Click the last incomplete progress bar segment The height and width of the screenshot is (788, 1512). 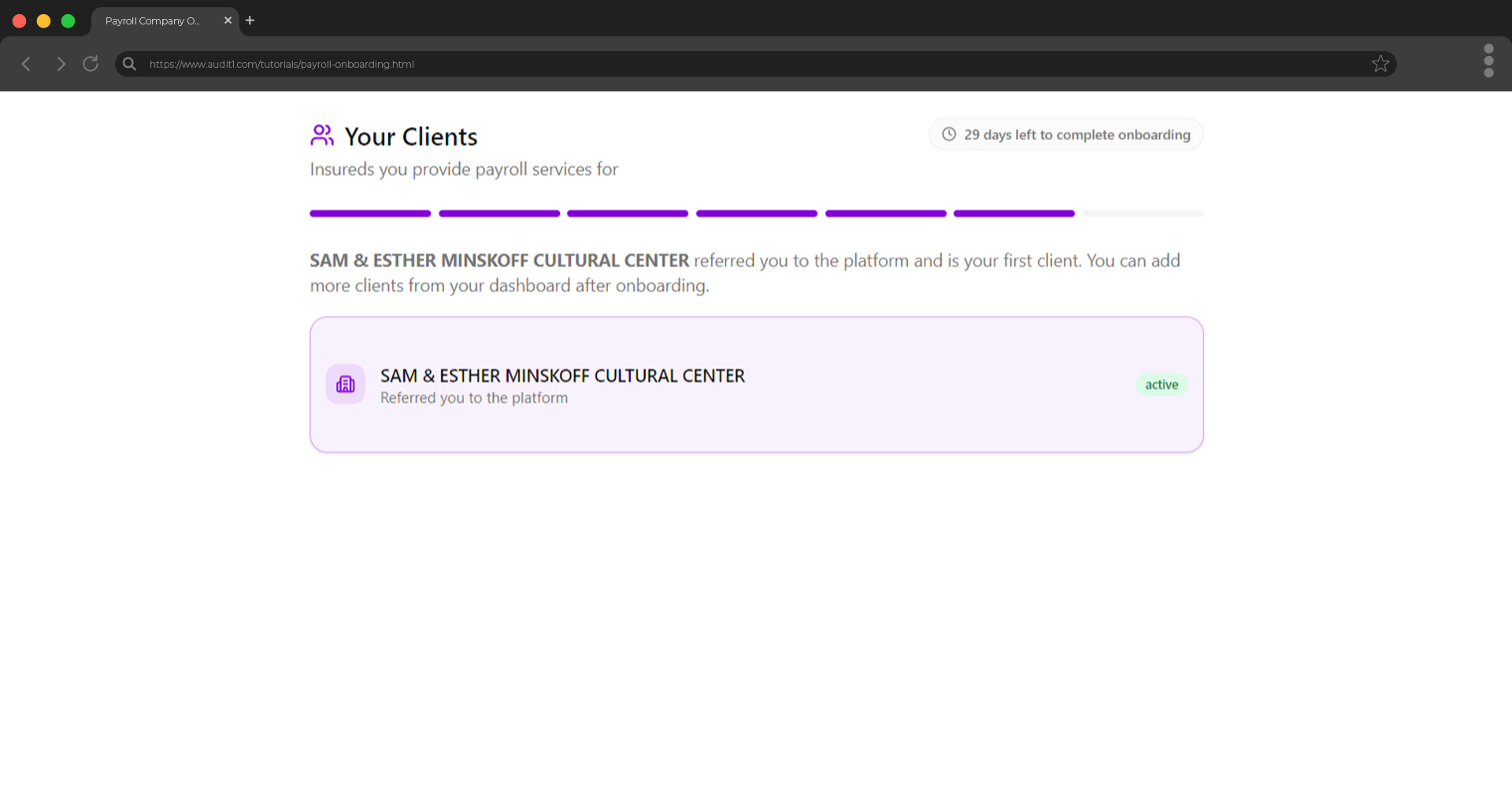coord(1143,213)
